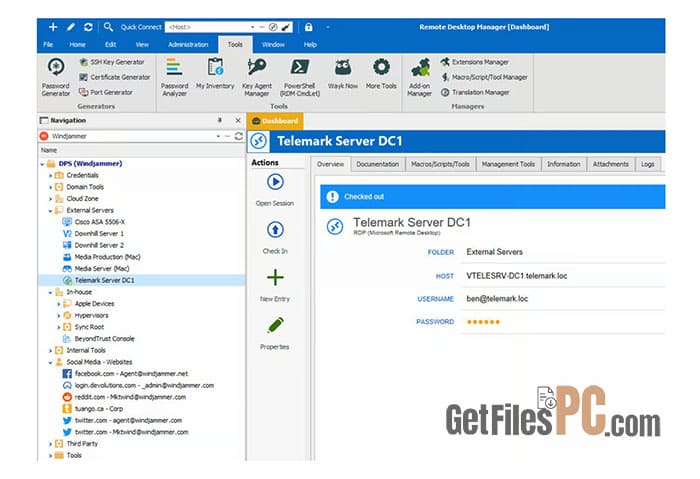Expand the Apple Devices folder
The height and width of the screenshot is (479, 700).
(x=58, y=304)
